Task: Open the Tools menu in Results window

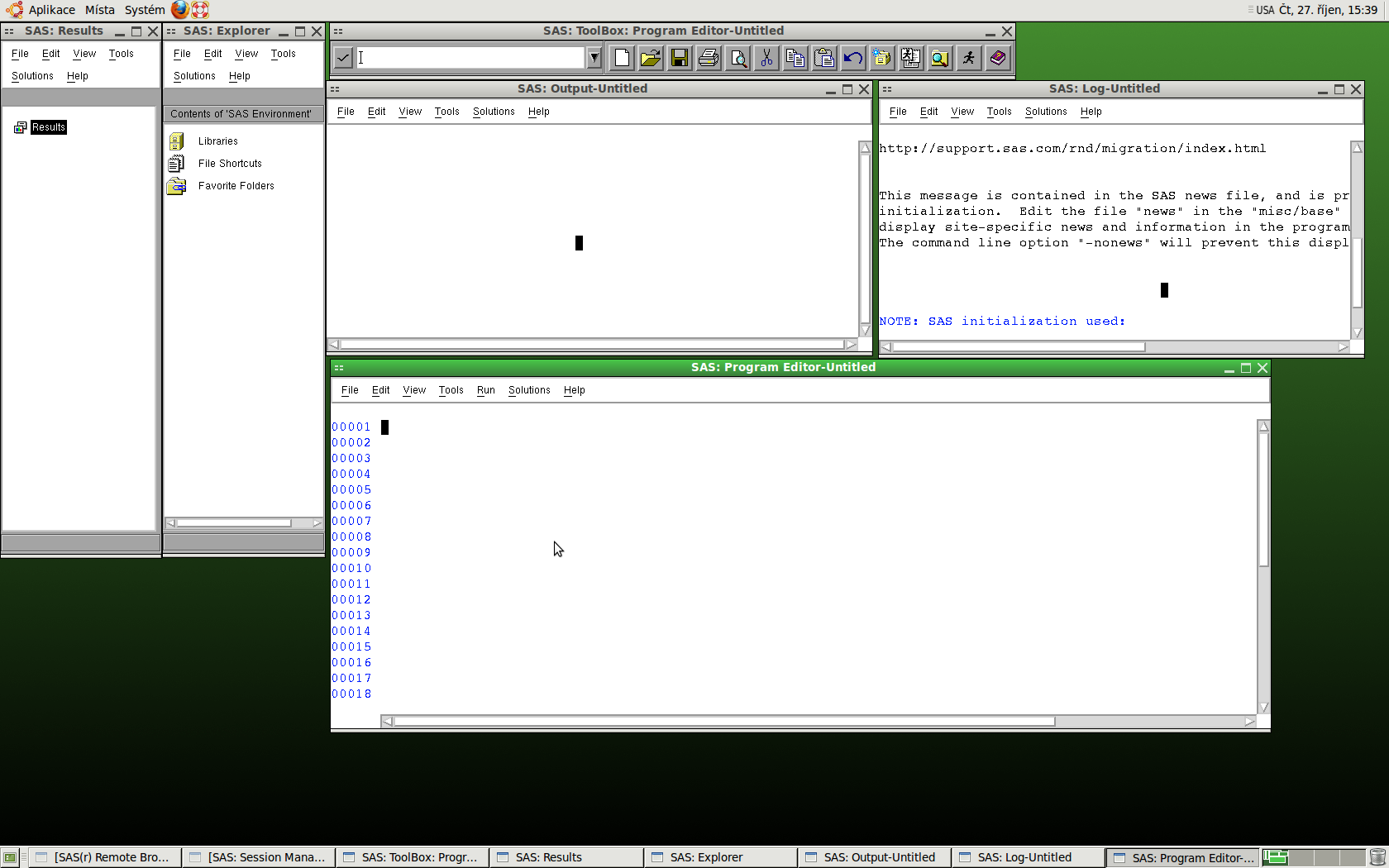Action: (121, 54)
